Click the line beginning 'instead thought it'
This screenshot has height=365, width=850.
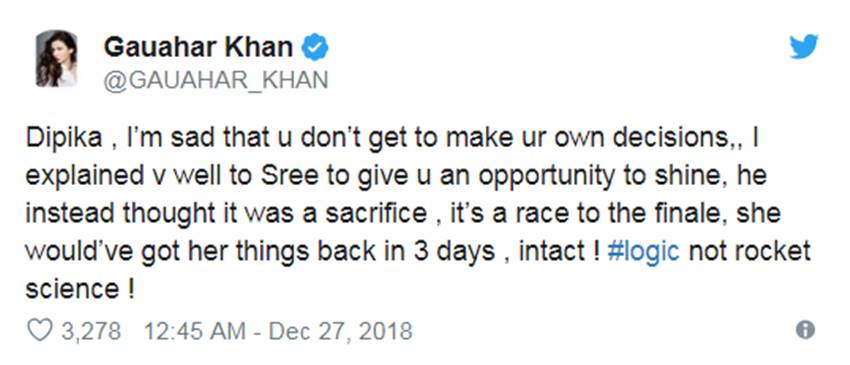coord(403,214)
